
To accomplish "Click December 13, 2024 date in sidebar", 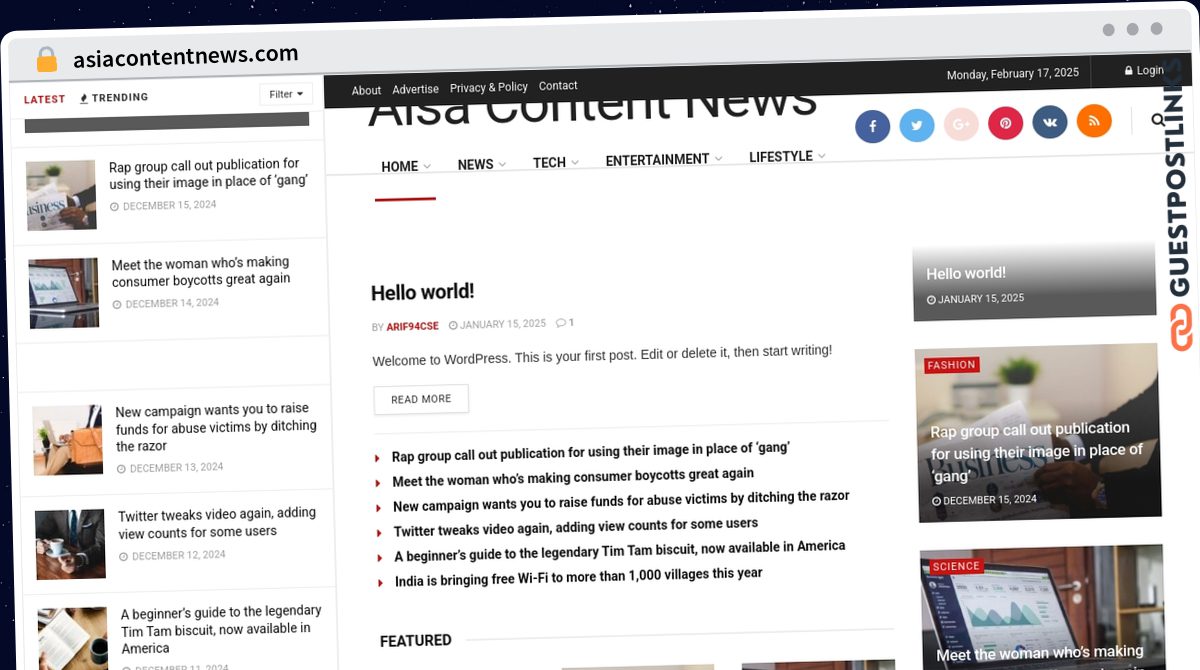I will click(170, 468).
